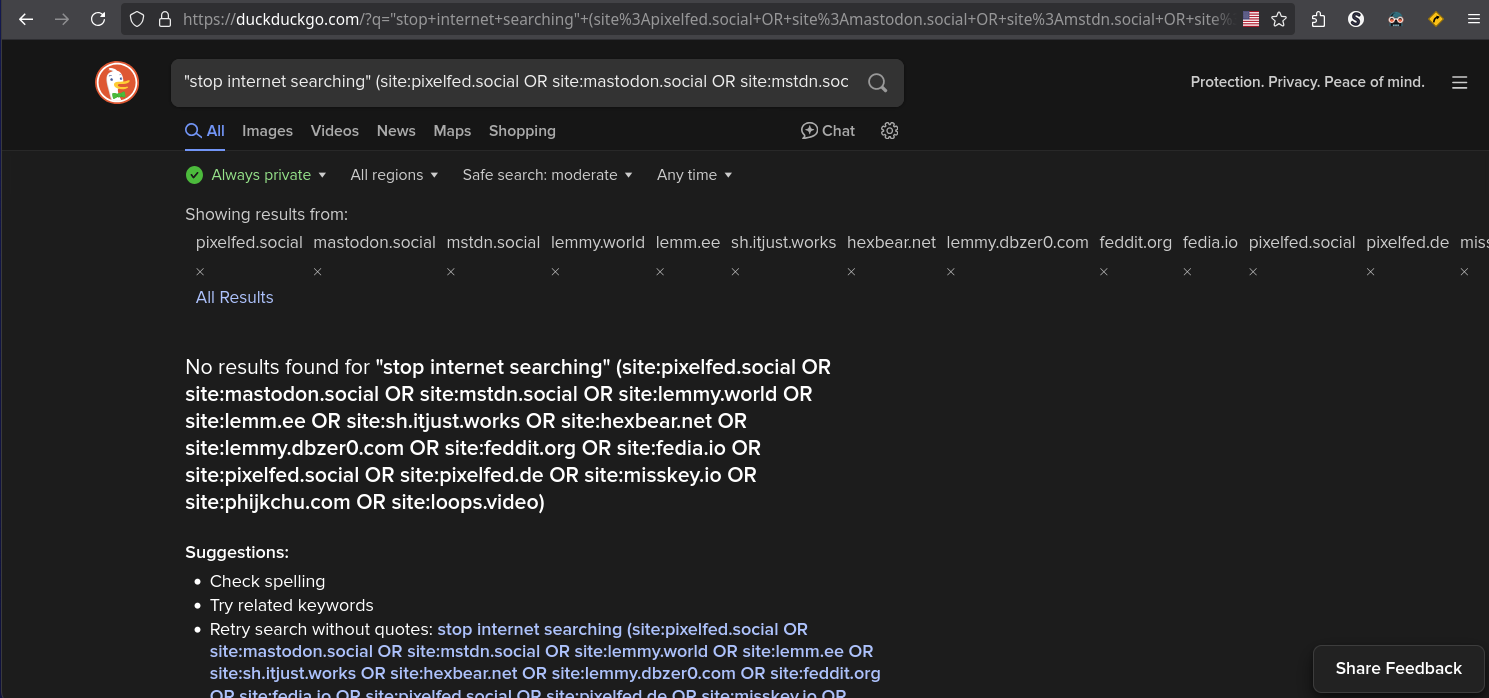Click the fedia.io site label
Image resolution: width=1489 pixels, height=698 pixels.
(1210, 242)
